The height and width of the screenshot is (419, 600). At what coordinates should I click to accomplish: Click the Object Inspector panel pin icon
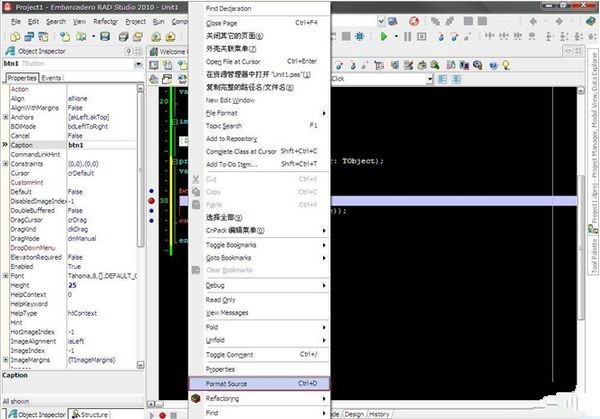129,51
